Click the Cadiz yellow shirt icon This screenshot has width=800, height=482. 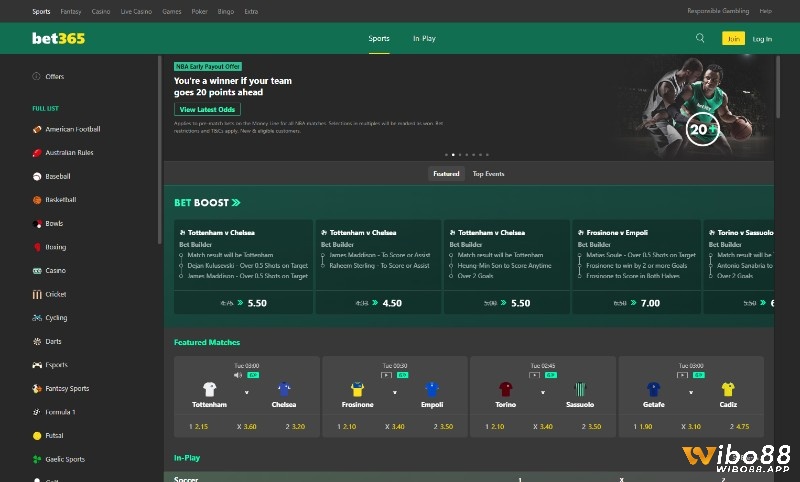tap(728, 390)
